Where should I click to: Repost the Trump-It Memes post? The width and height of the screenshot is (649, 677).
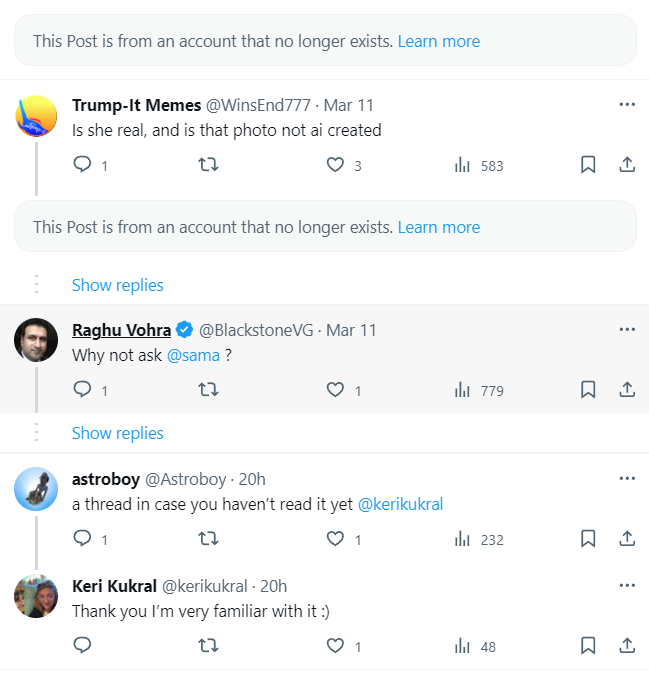pyautogui.click(x=209, y=165)
